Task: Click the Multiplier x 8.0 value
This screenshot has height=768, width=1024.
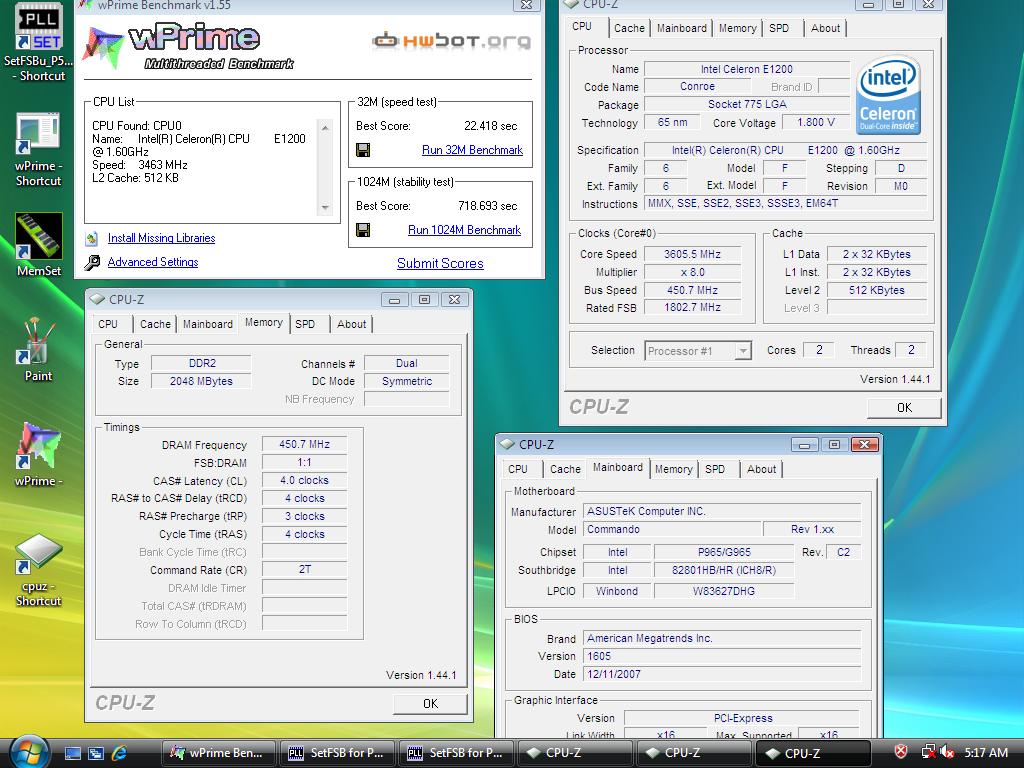Action: pos(692,272)
